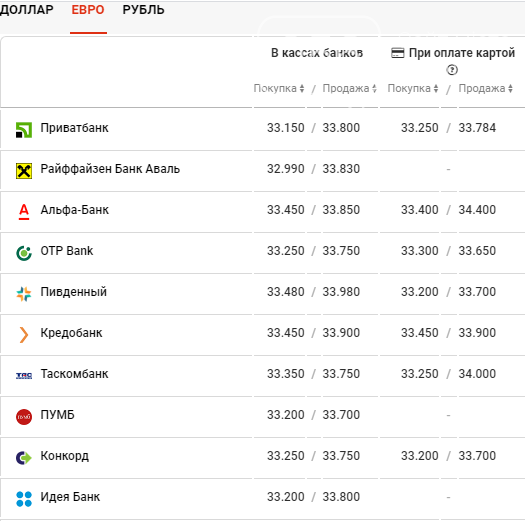The image size is (525, 521).
Task: Click the Приватбанк green logo icon
Action: click(x=24, y=130)
